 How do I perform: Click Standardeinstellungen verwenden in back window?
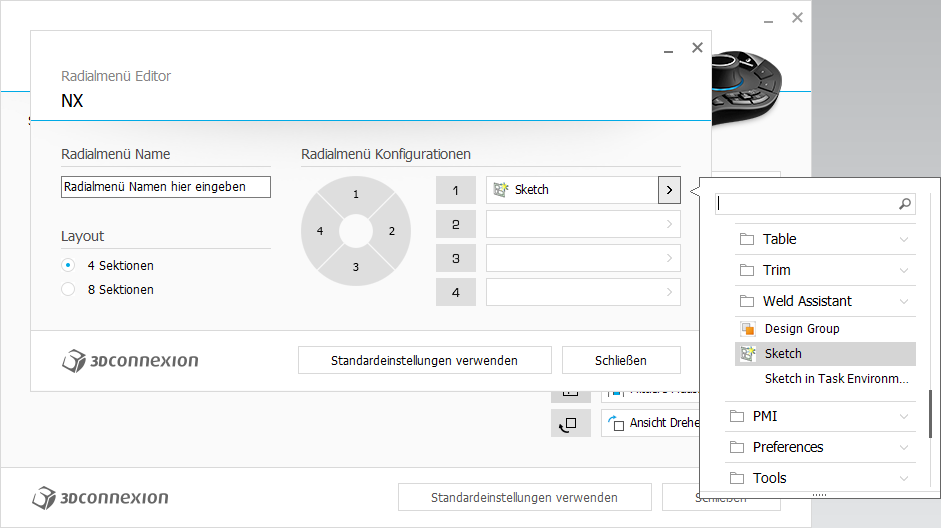tap(525, 497)
